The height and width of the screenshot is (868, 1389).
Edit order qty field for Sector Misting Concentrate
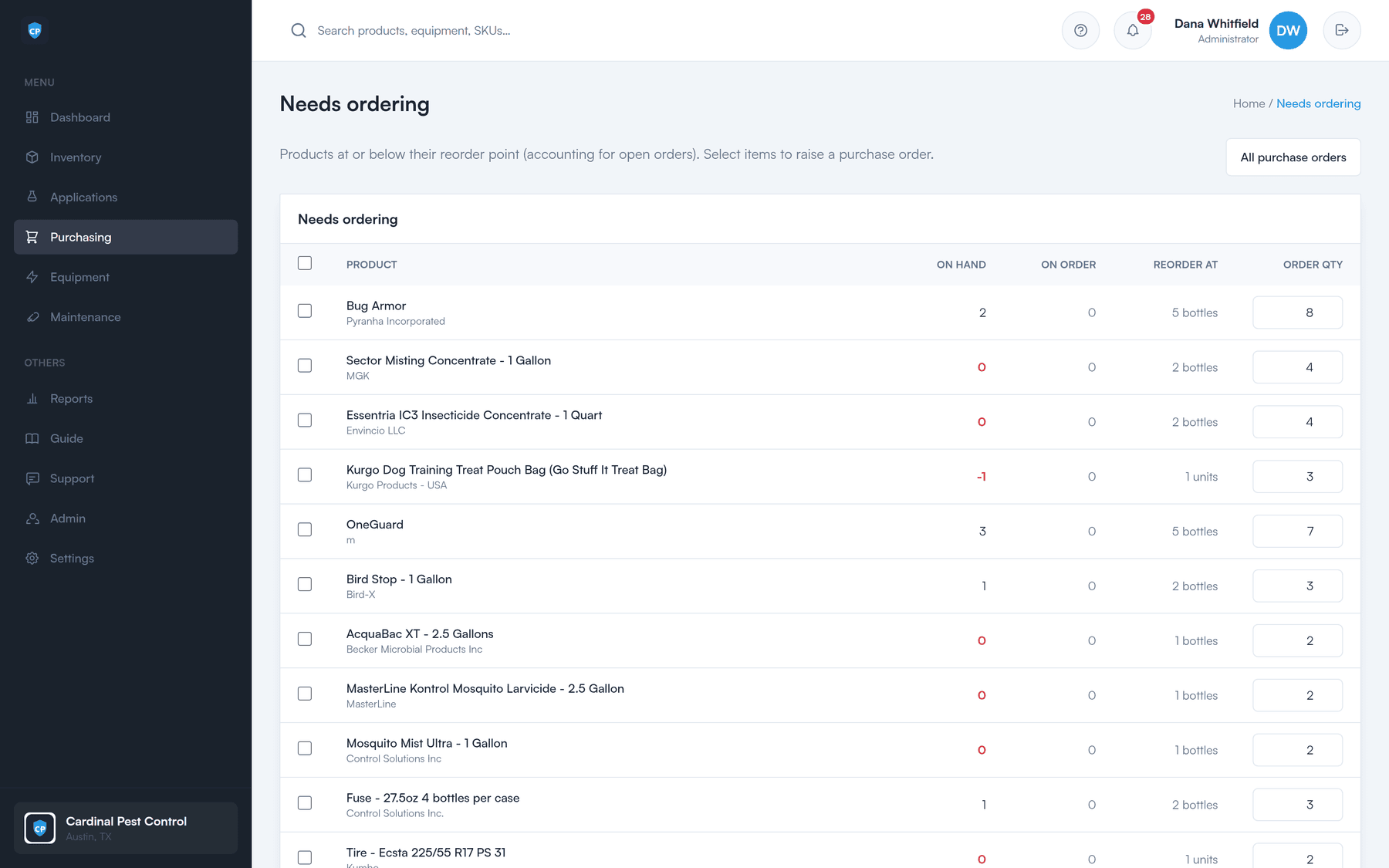click(x=1297, y=367)
